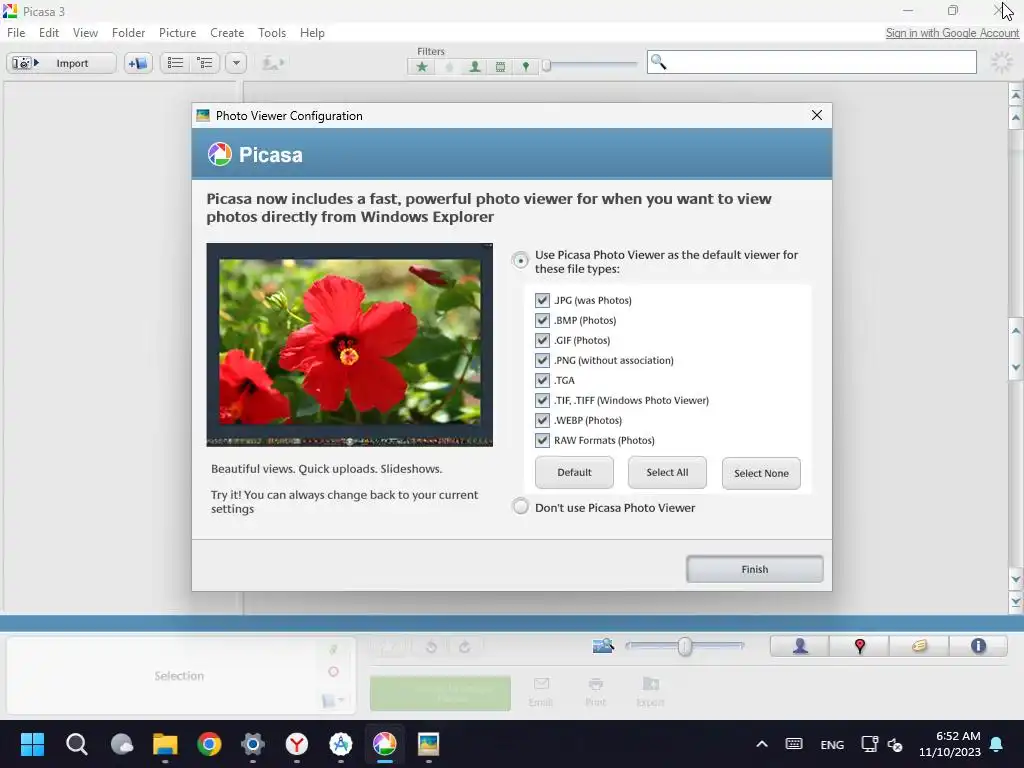
Task: Uncheck the .BMP (Photos) checkbox
Action: click(x=542, y=320)
